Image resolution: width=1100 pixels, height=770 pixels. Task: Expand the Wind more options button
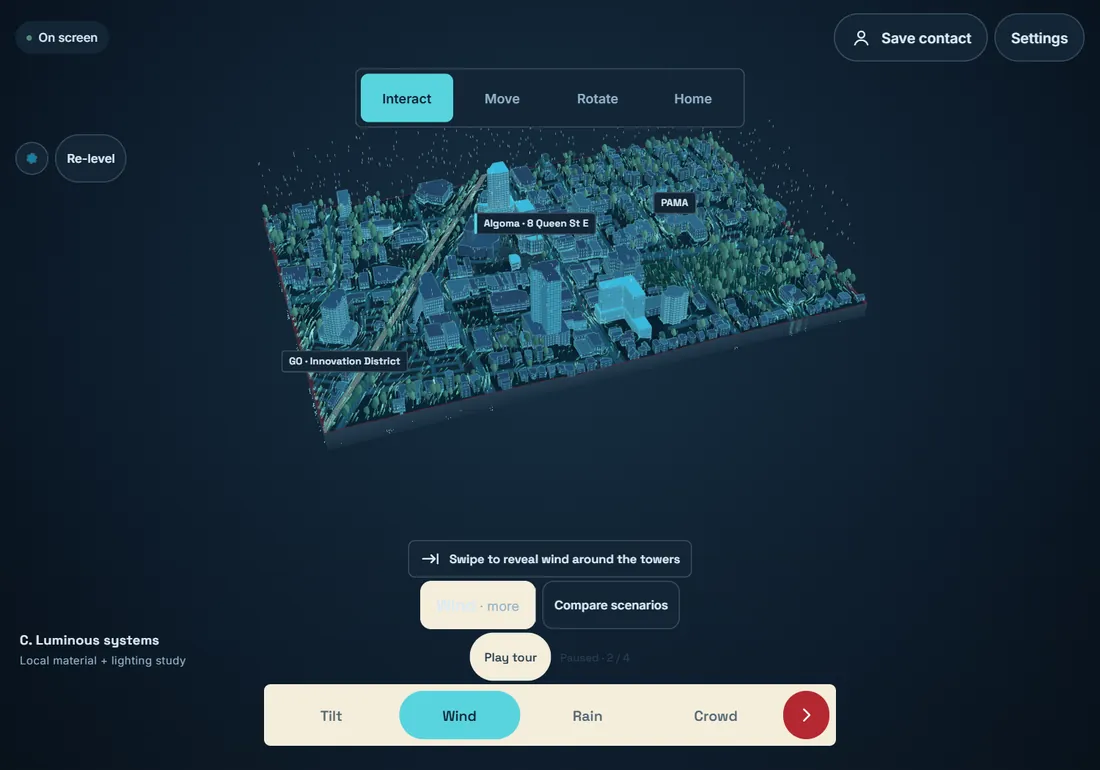(478, 604)
